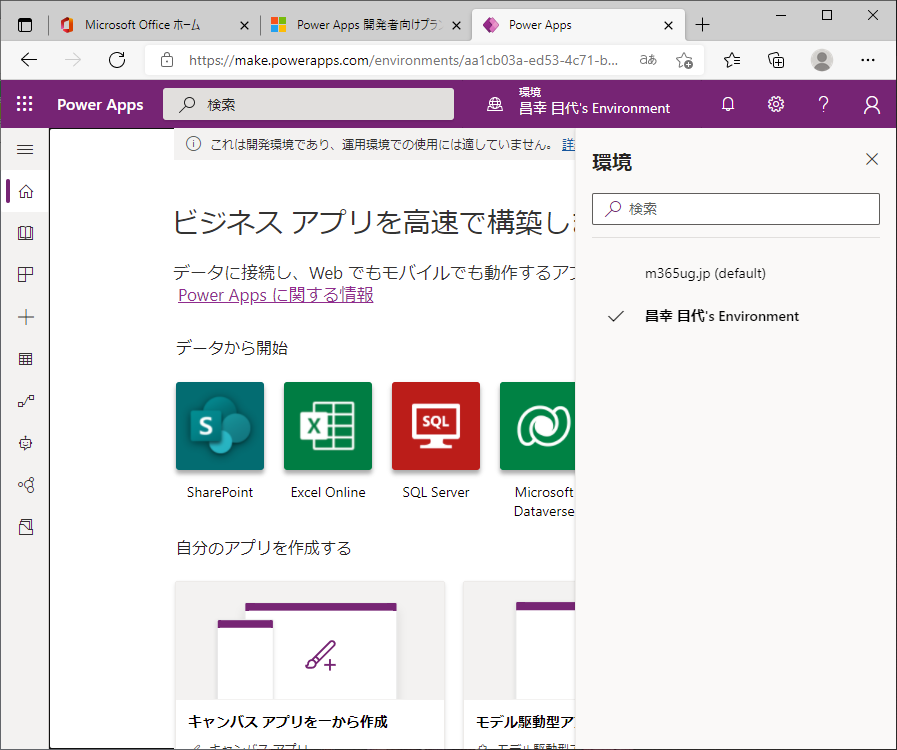Open the tab actions menu icon

tap(25, 25)
